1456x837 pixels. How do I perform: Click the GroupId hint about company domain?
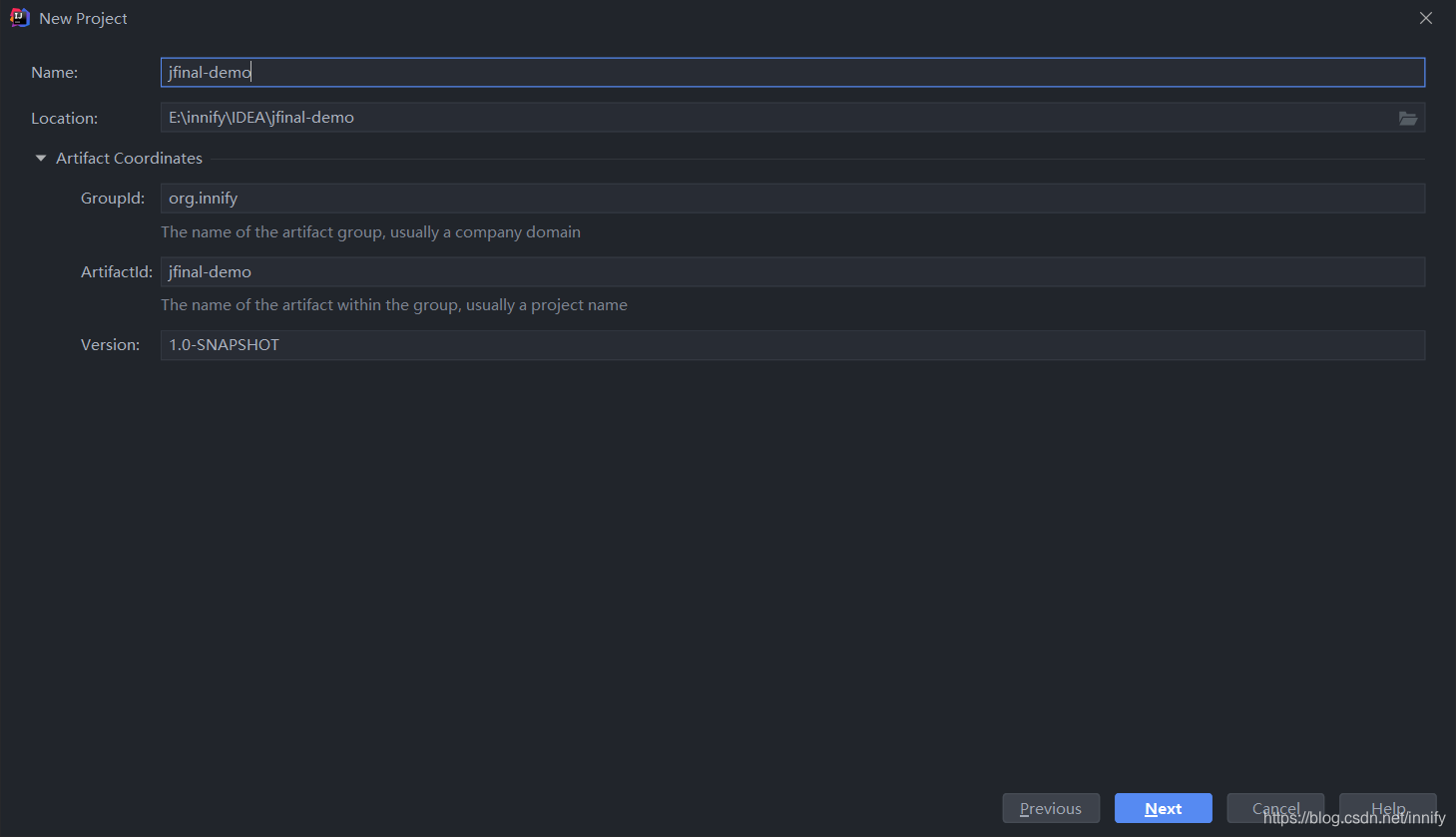pos(370,232)
